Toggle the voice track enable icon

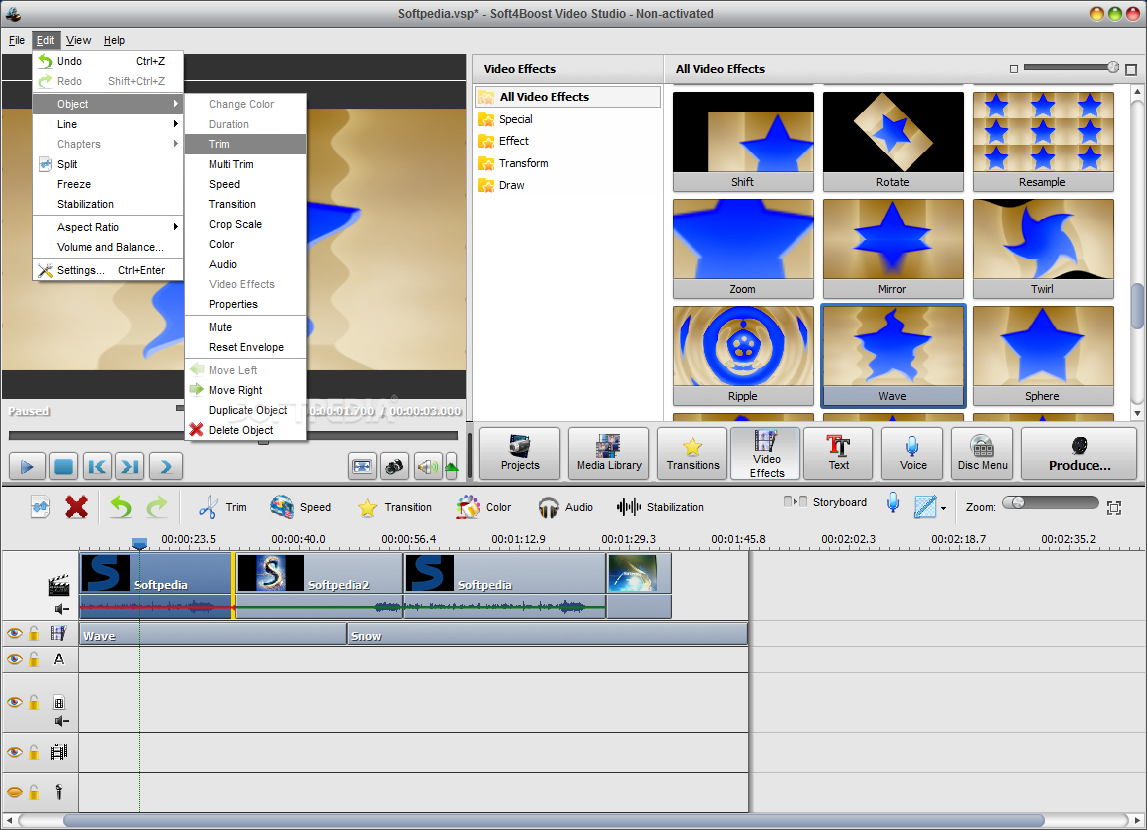[15, 792]
